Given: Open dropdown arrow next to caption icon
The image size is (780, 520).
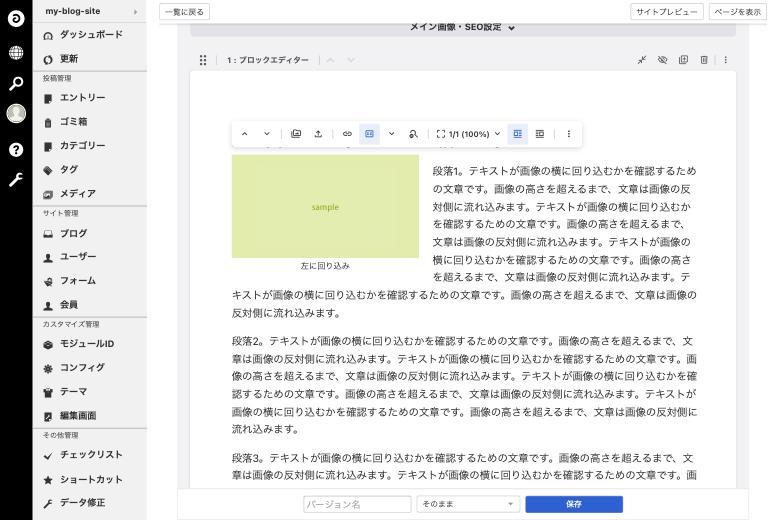Looking at the screenshot, I should pos(391,134).
